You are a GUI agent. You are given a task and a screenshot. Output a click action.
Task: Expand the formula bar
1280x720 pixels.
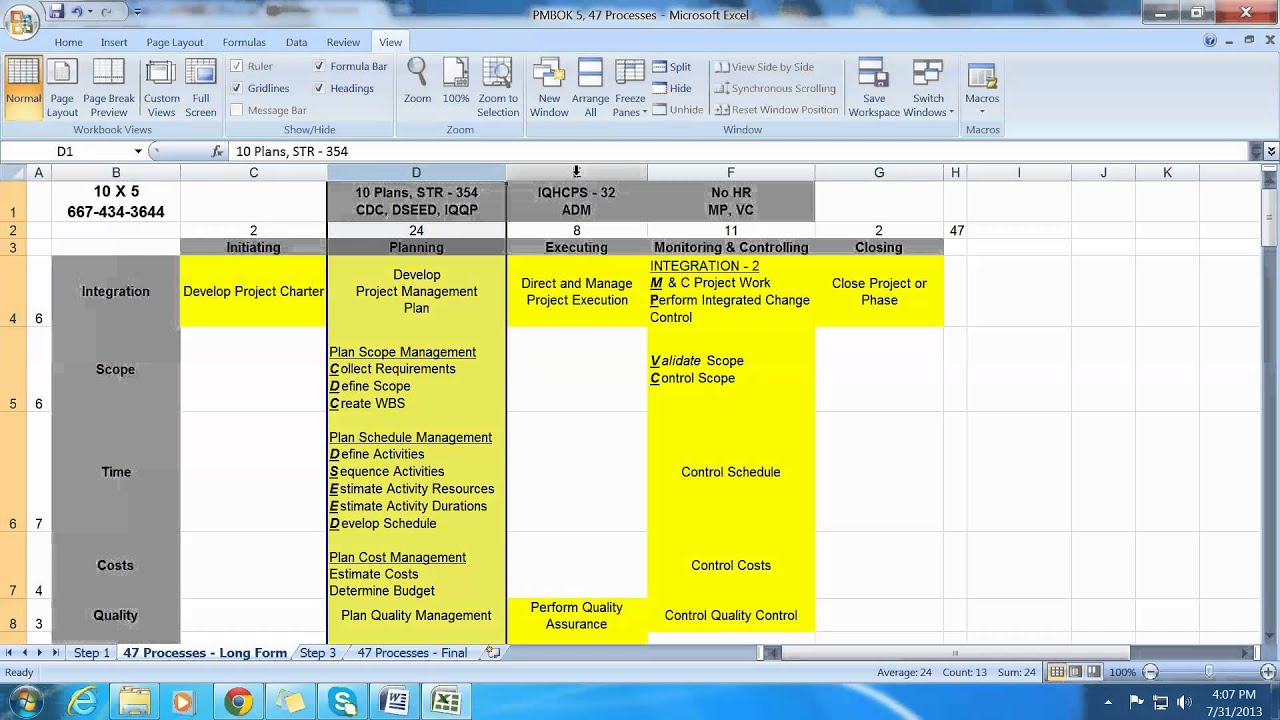tap(1271, 151)
